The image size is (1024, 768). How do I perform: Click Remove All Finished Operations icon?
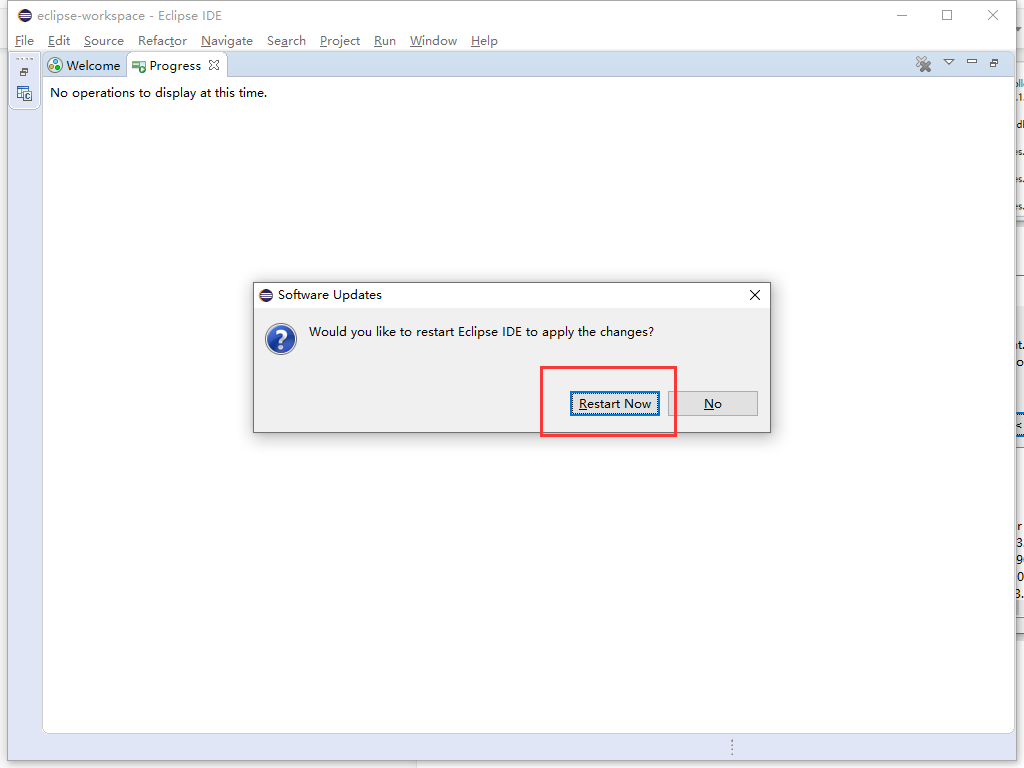[x=923, y=63]
